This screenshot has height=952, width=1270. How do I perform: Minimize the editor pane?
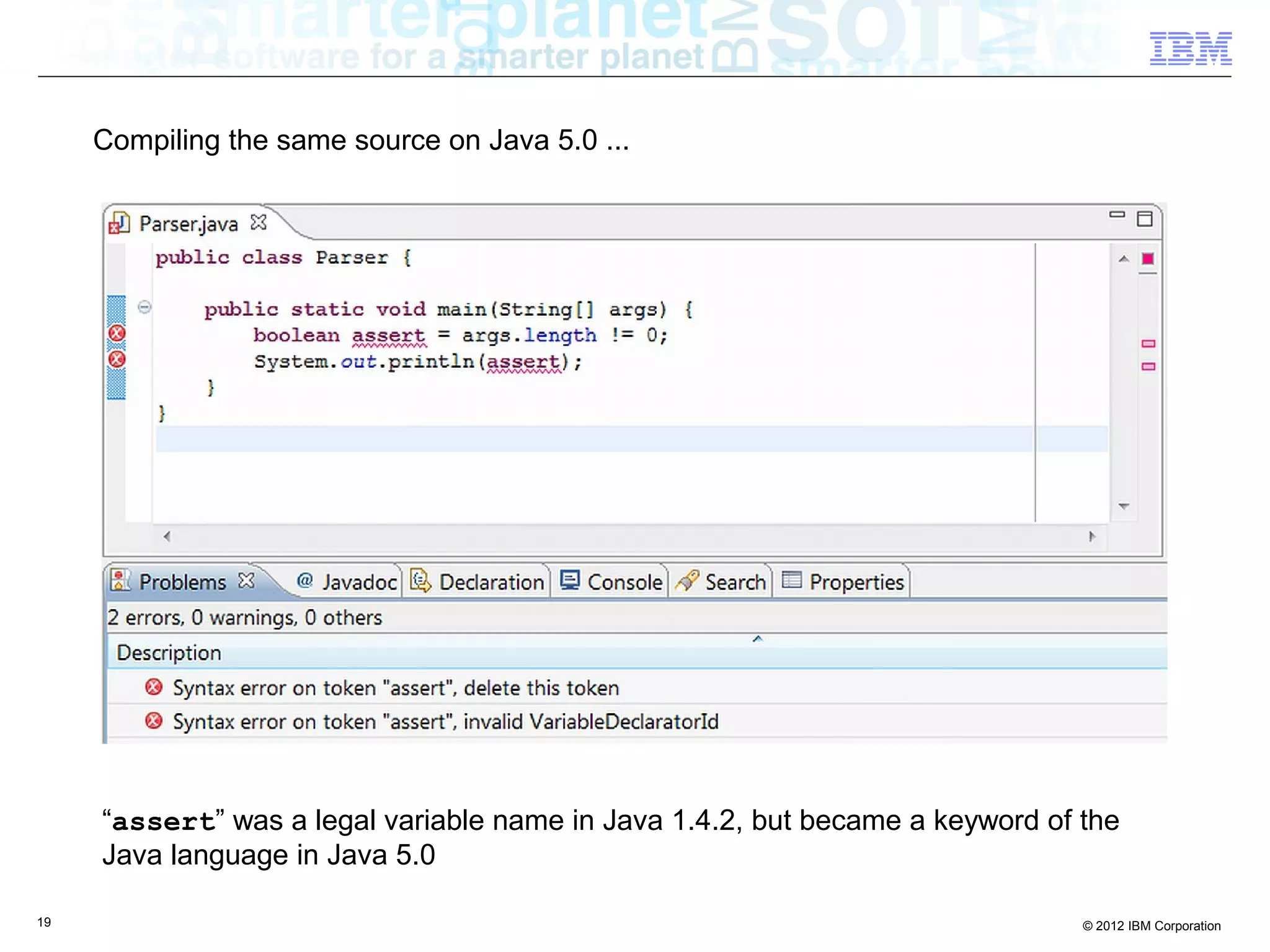1117,215
